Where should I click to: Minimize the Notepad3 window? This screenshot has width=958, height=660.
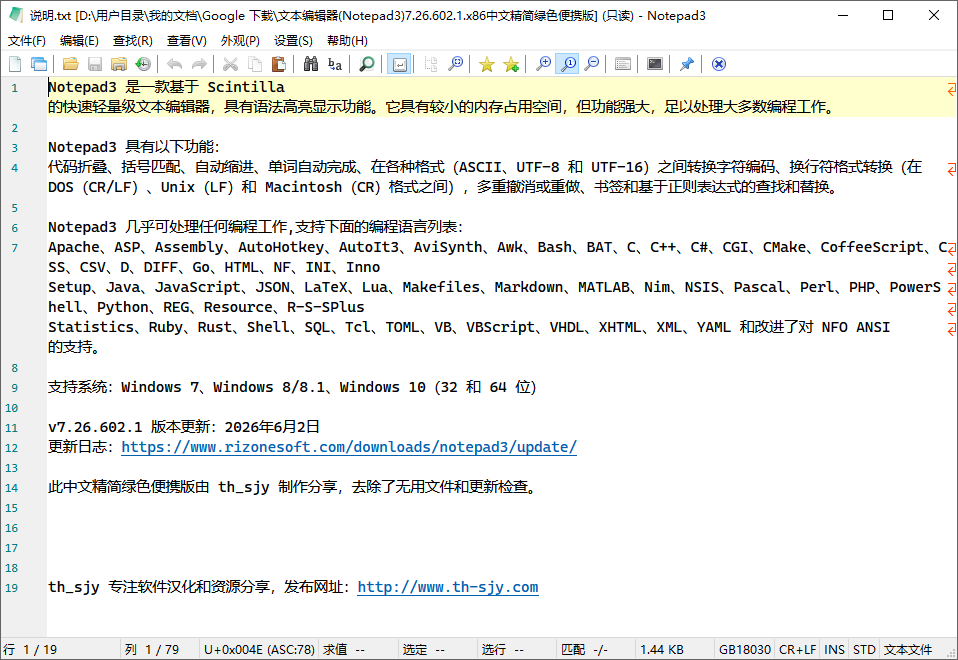(843, 15)
